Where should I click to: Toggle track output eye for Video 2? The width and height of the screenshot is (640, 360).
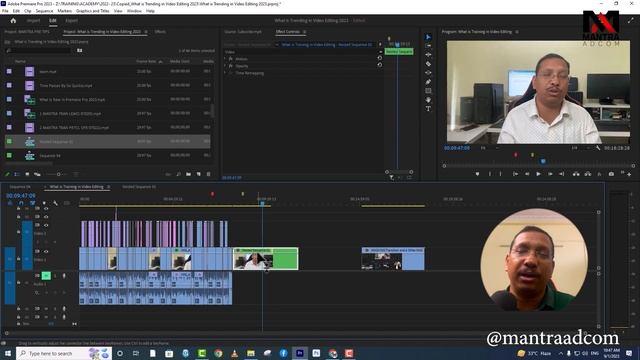coord(46,225)
